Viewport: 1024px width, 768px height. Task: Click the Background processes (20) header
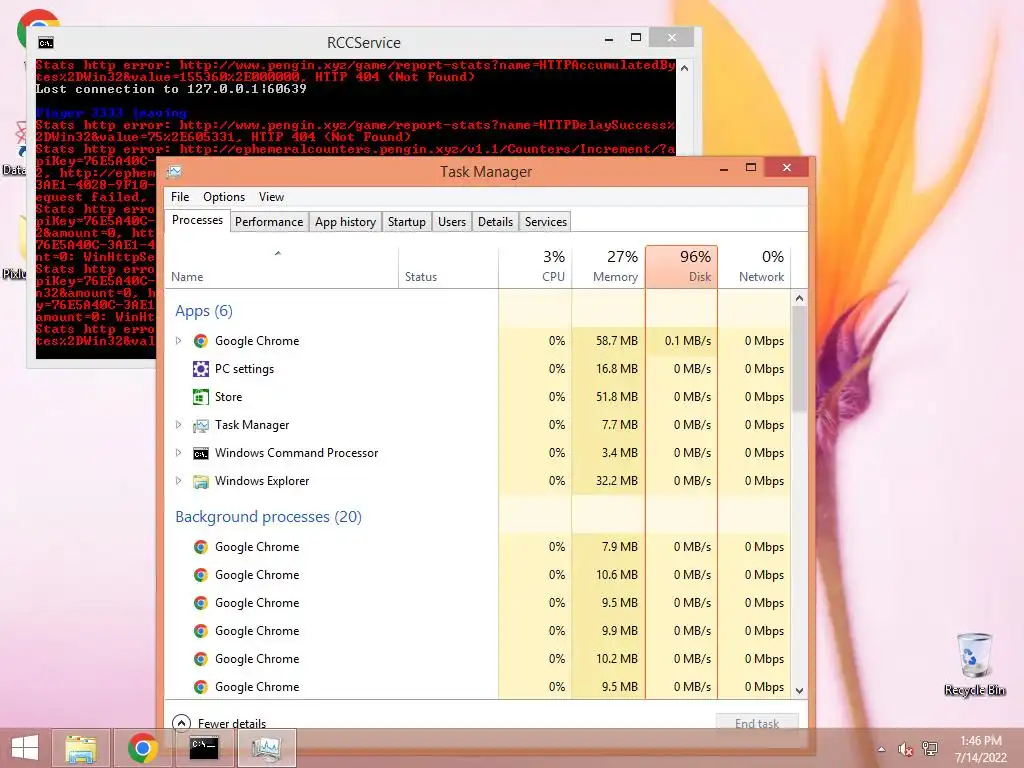268,517
